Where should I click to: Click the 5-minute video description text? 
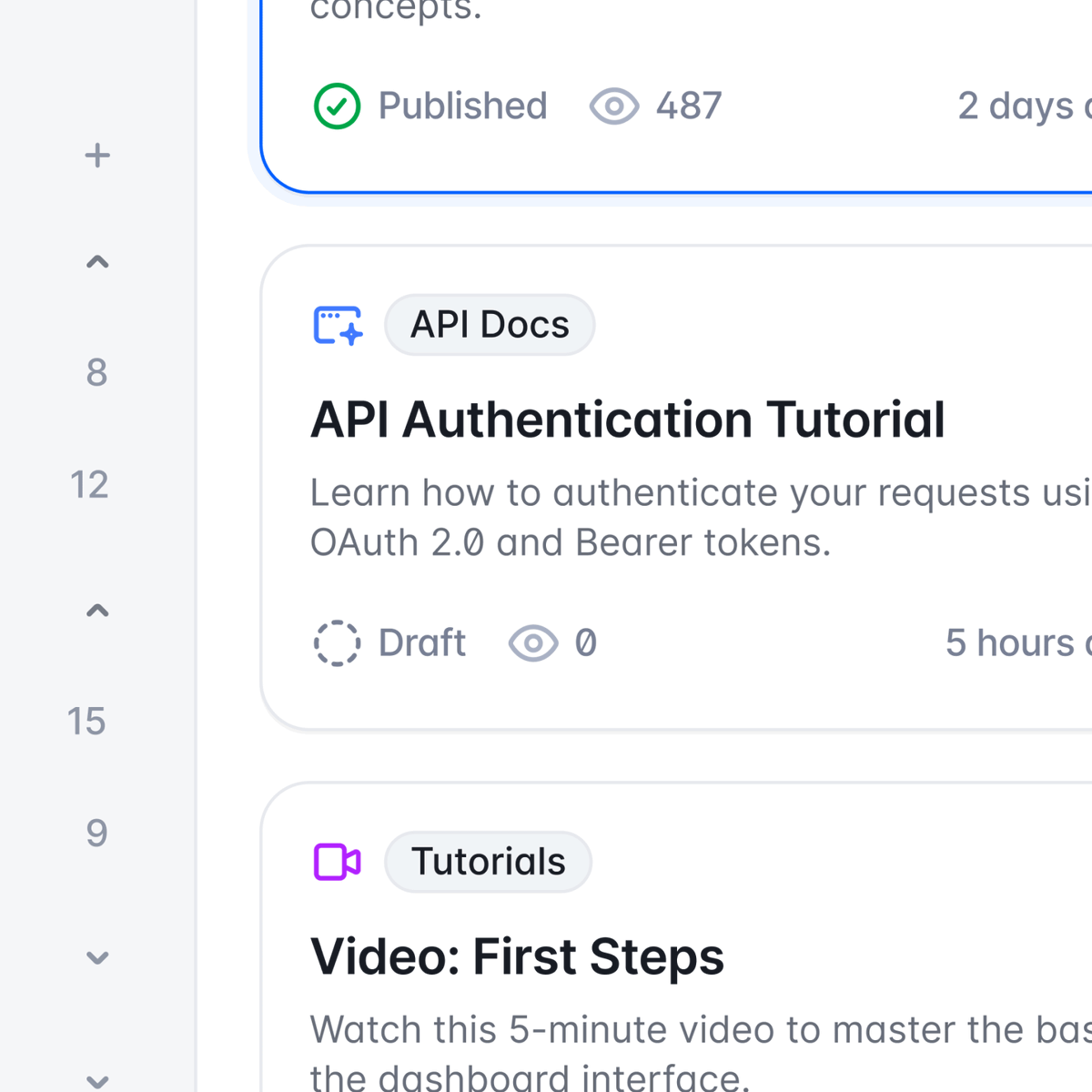(x=701, y=1054)
